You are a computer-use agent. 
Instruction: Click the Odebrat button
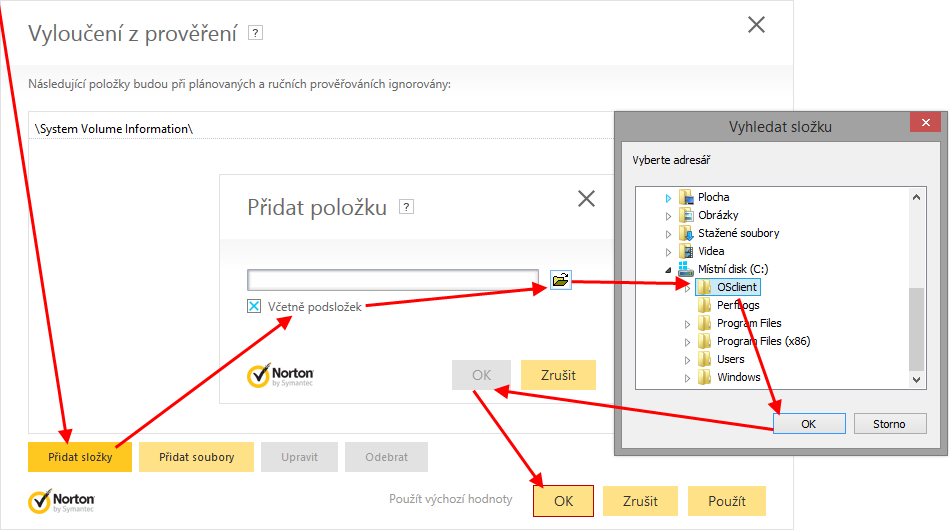(386, 457)
